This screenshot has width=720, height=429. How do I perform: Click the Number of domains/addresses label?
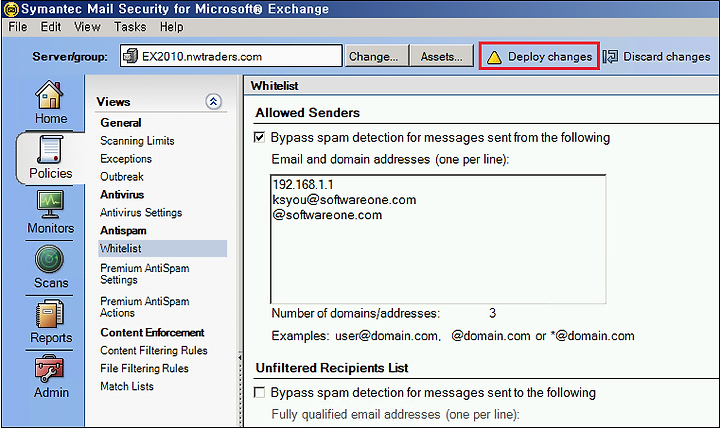tap(355, 313)
